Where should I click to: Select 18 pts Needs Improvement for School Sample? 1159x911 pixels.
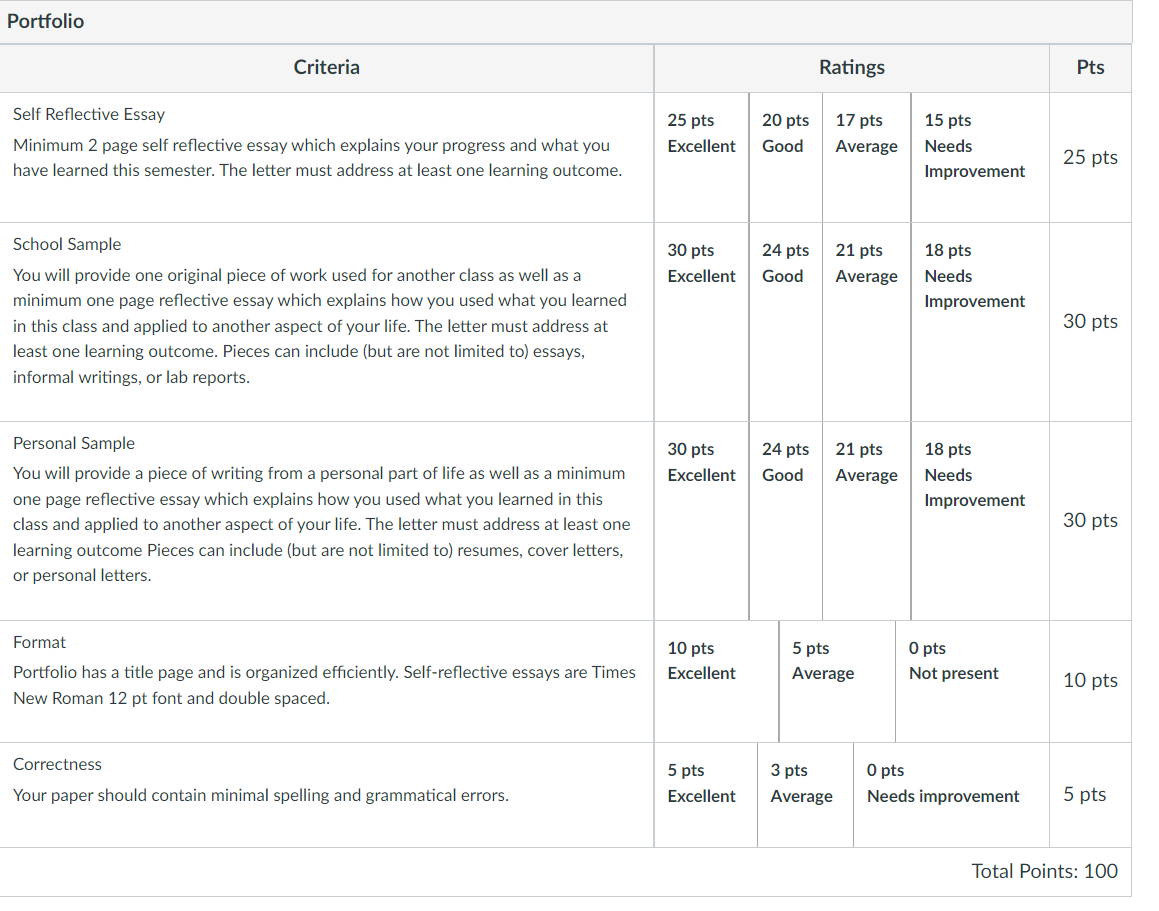tap(980, 322)
